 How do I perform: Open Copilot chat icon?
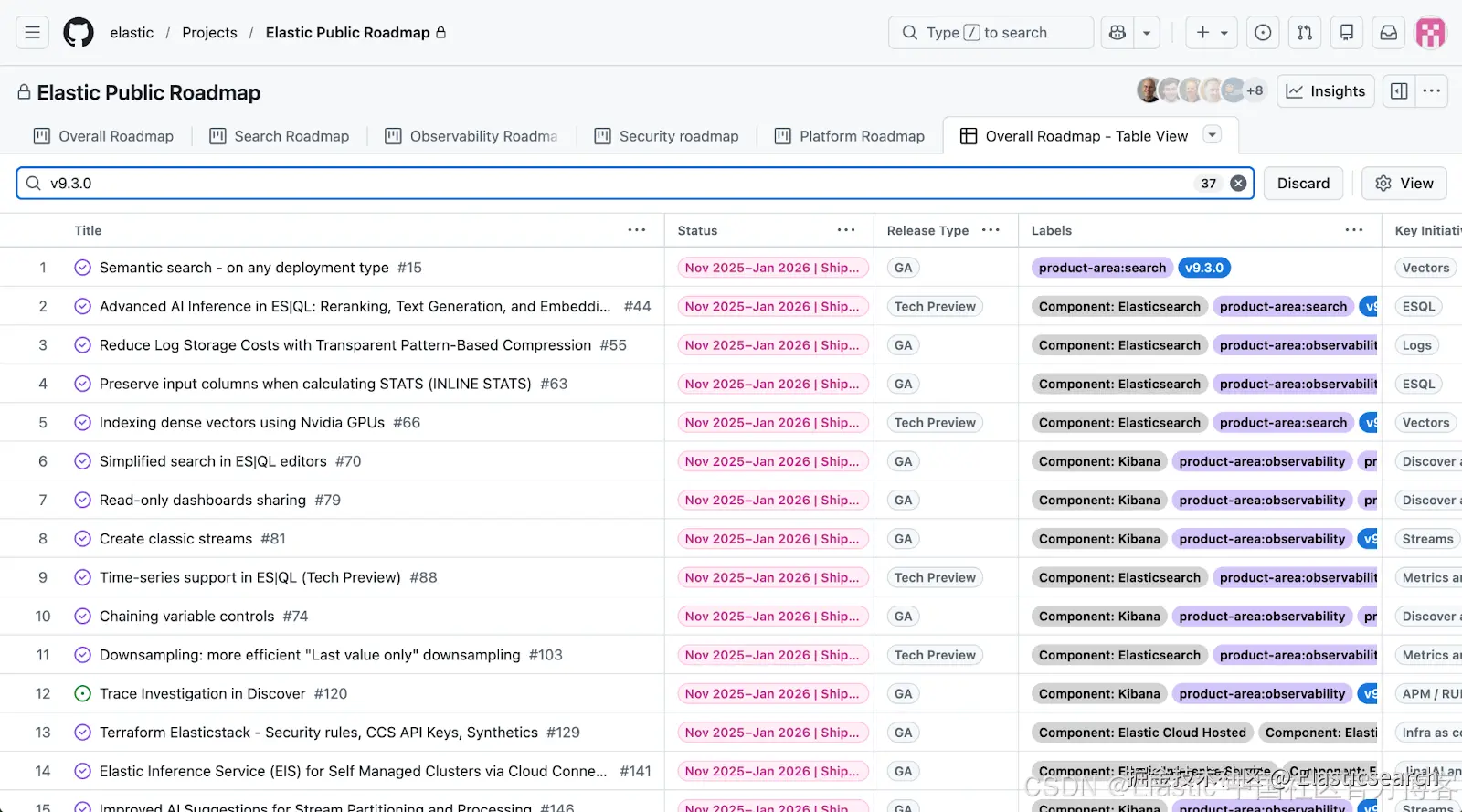pyautogui.click(x=1118, y=33)
